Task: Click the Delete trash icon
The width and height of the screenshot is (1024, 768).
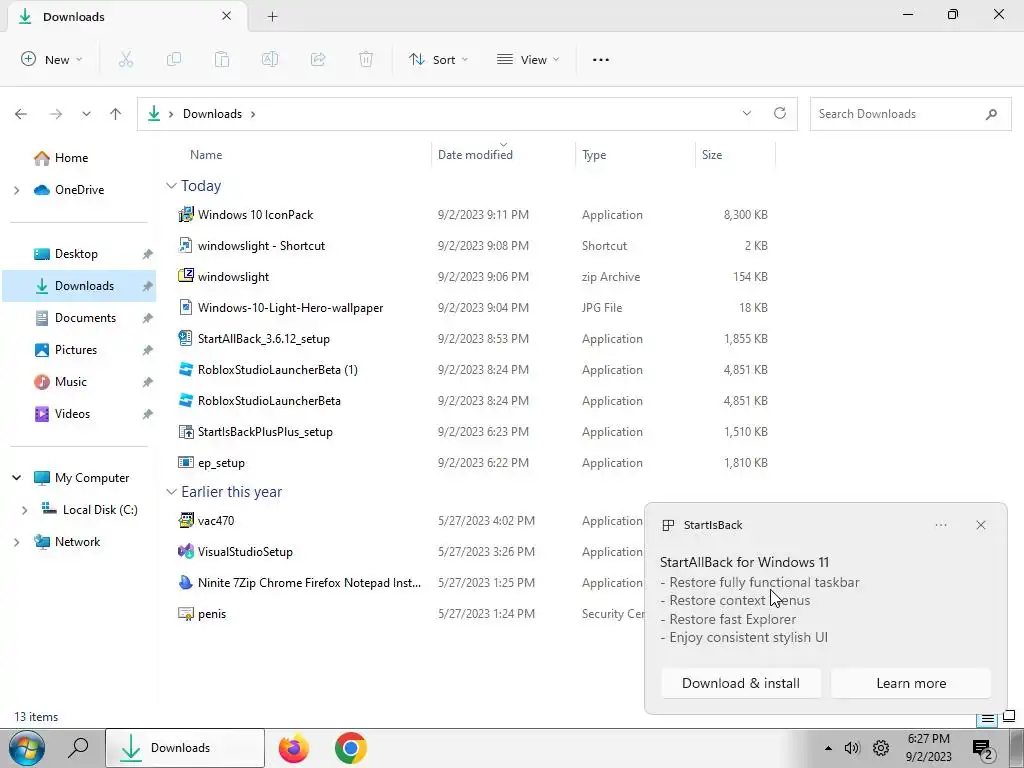Action: 366,59
